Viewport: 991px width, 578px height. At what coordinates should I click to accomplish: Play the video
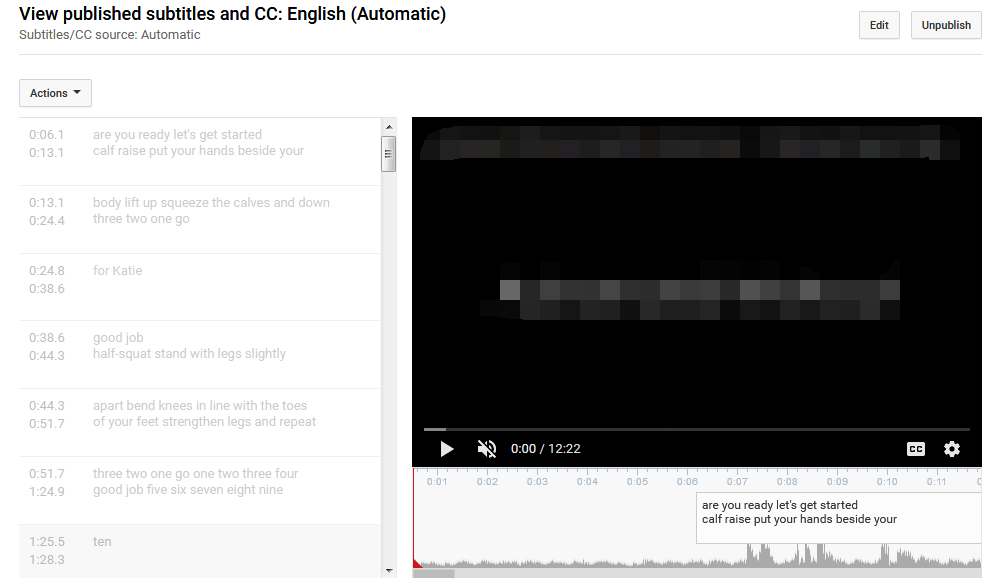(x=447, y=449)
